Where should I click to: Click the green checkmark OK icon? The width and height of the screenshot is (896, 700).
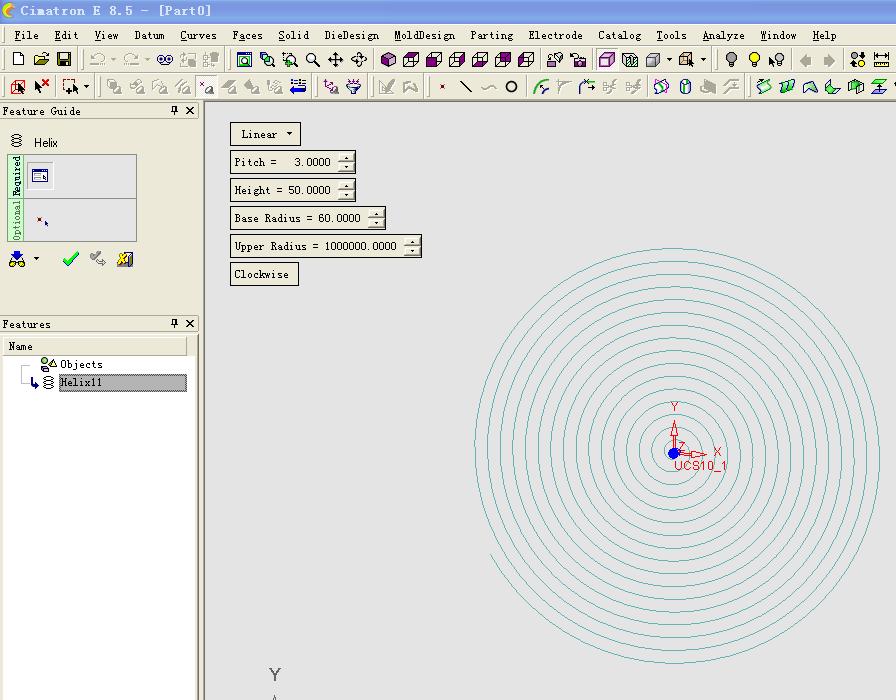pos(70,259)
